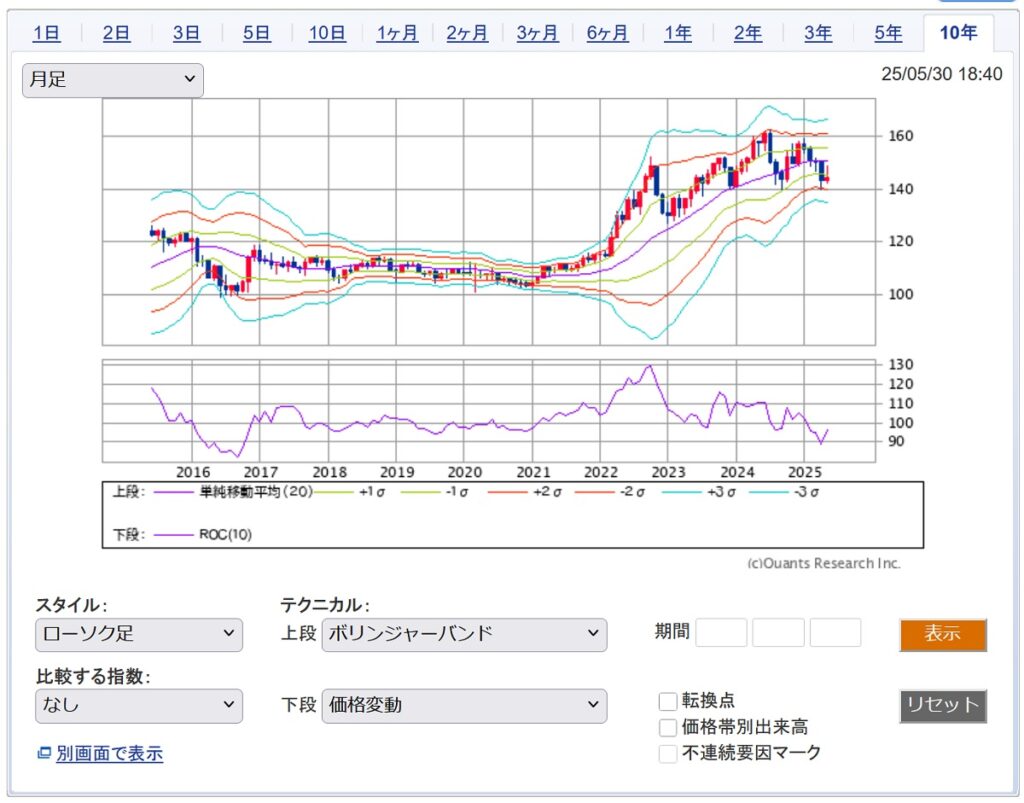The width and height of the screenshot is (1024, 803).
Task: Switch to the 1日 chart tab
Action: coord(47,33)
